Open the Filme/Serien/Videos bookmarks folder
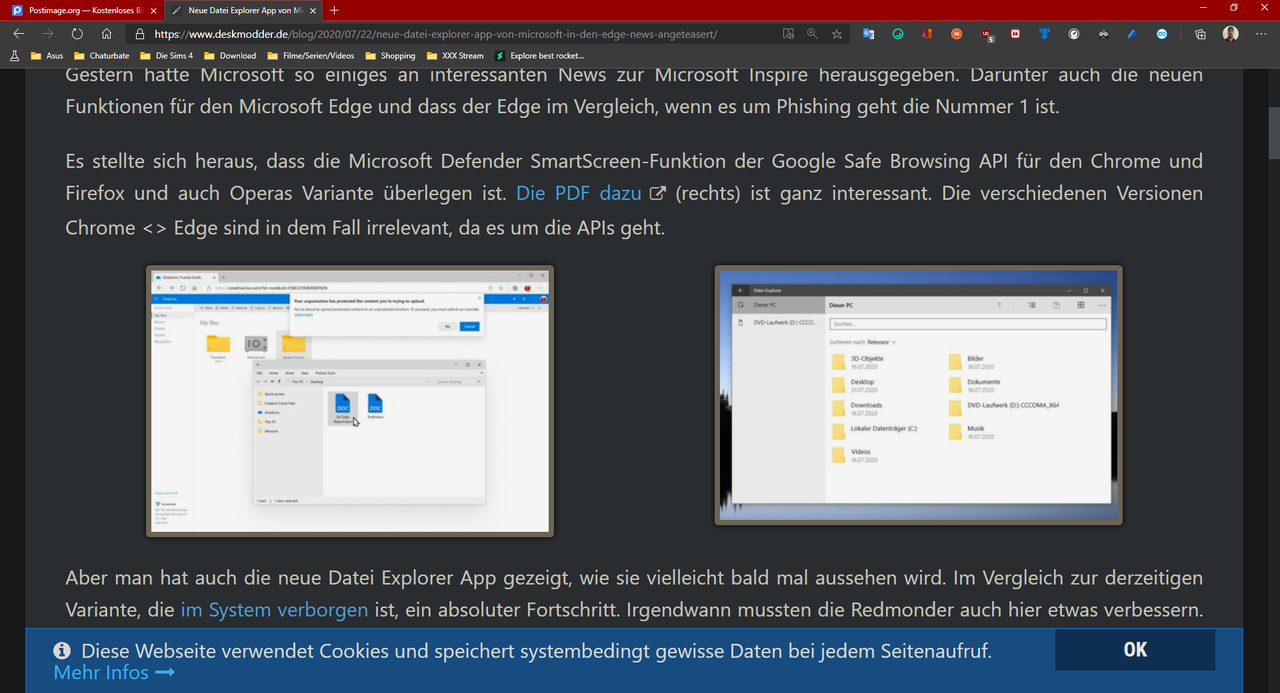 tap(310, 56)
